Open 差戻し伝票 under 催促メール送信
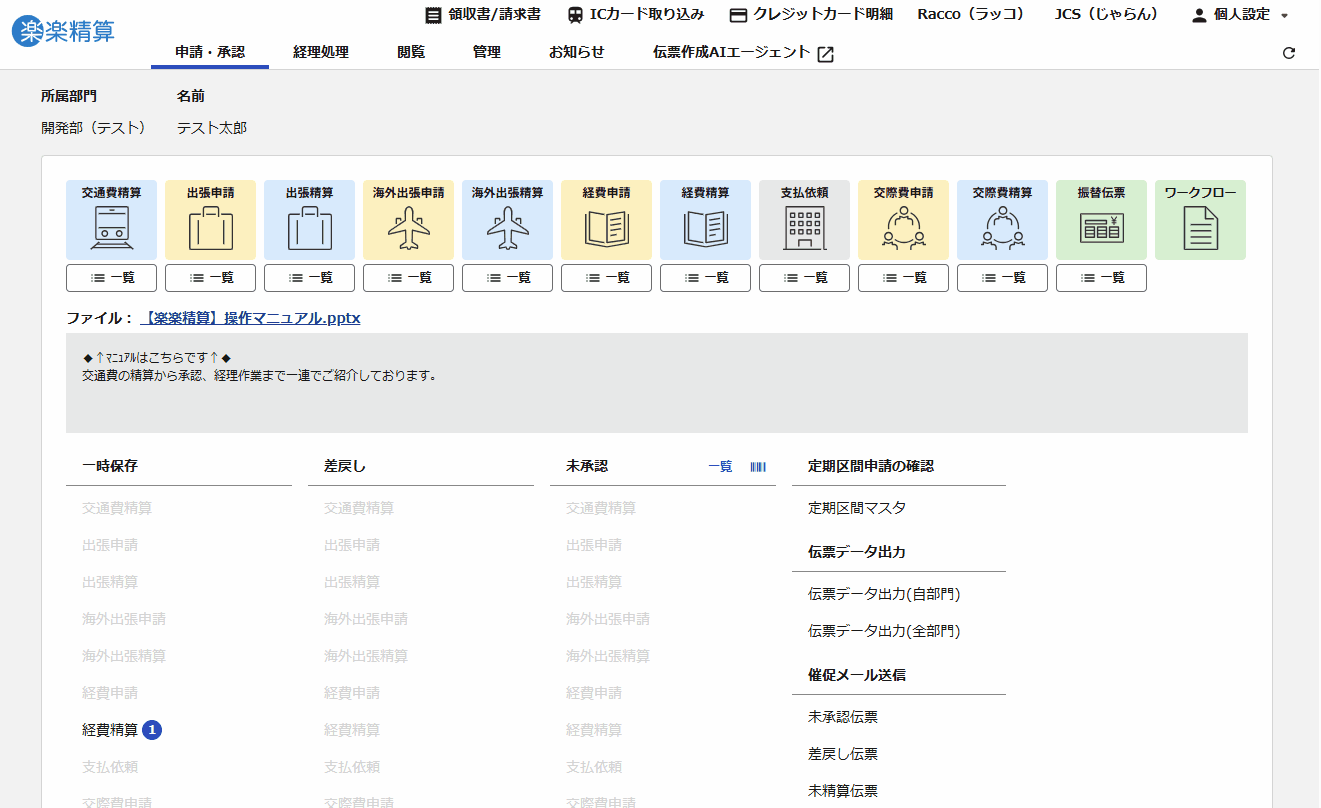This screenshot has width=1321, height=808. [x=843, y=754]
